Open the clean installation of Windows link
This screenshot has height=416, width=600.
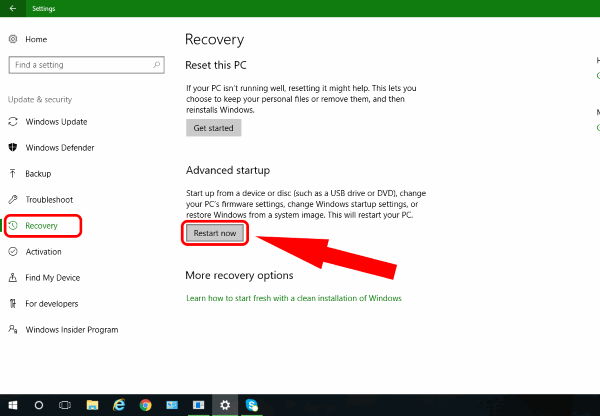[x=294, y=298]
